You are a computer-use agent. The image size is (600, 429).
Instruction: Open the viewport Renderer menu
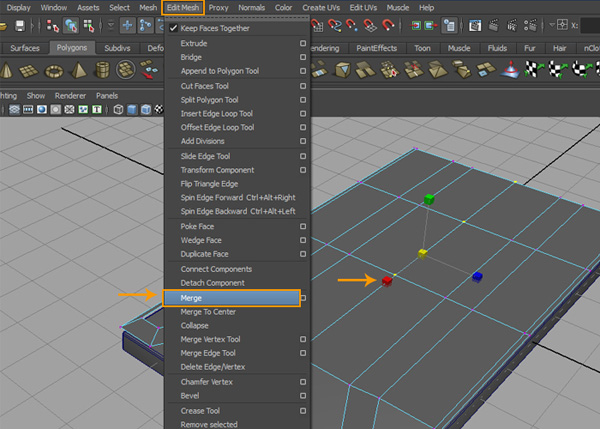70,96
